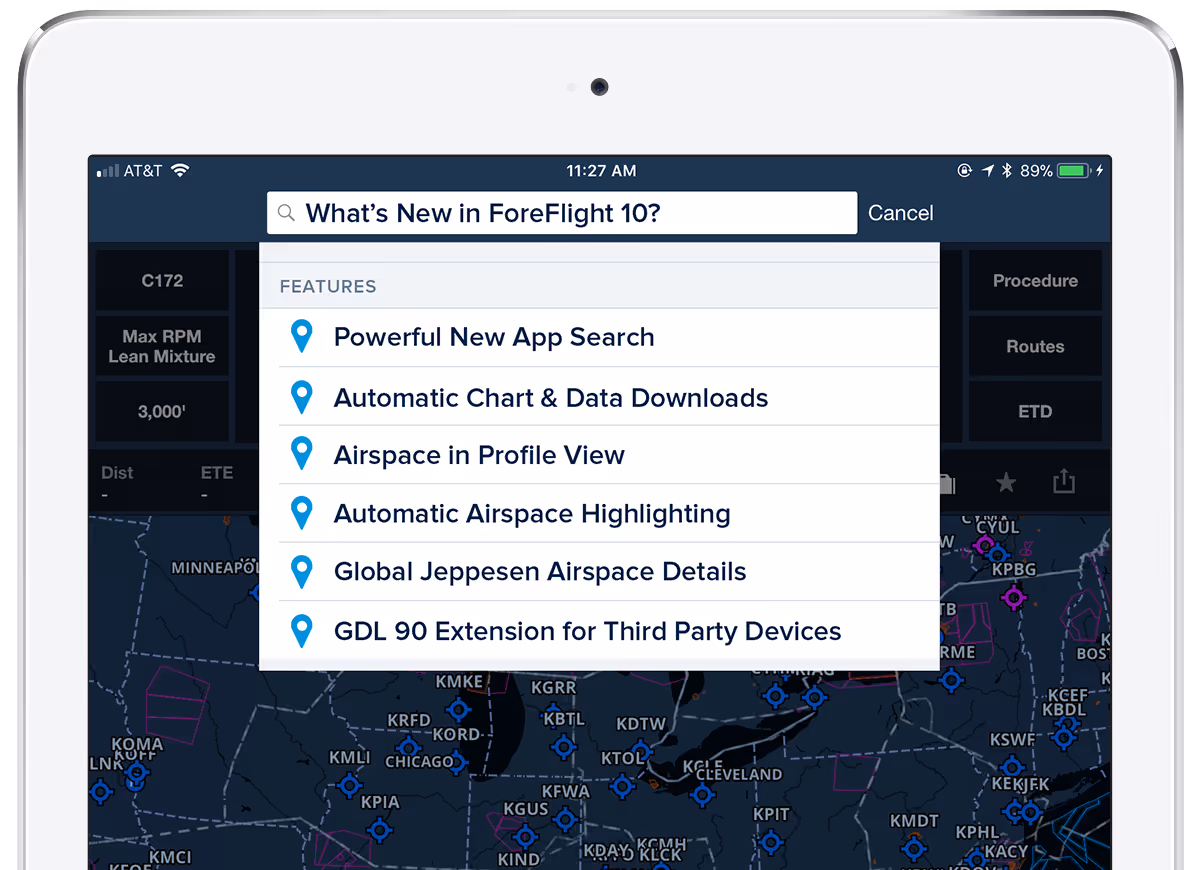This screenshot has width=1200, height=870.
Task: Tap the Wi-Fi status icon
Action: [x=180, y=171]
